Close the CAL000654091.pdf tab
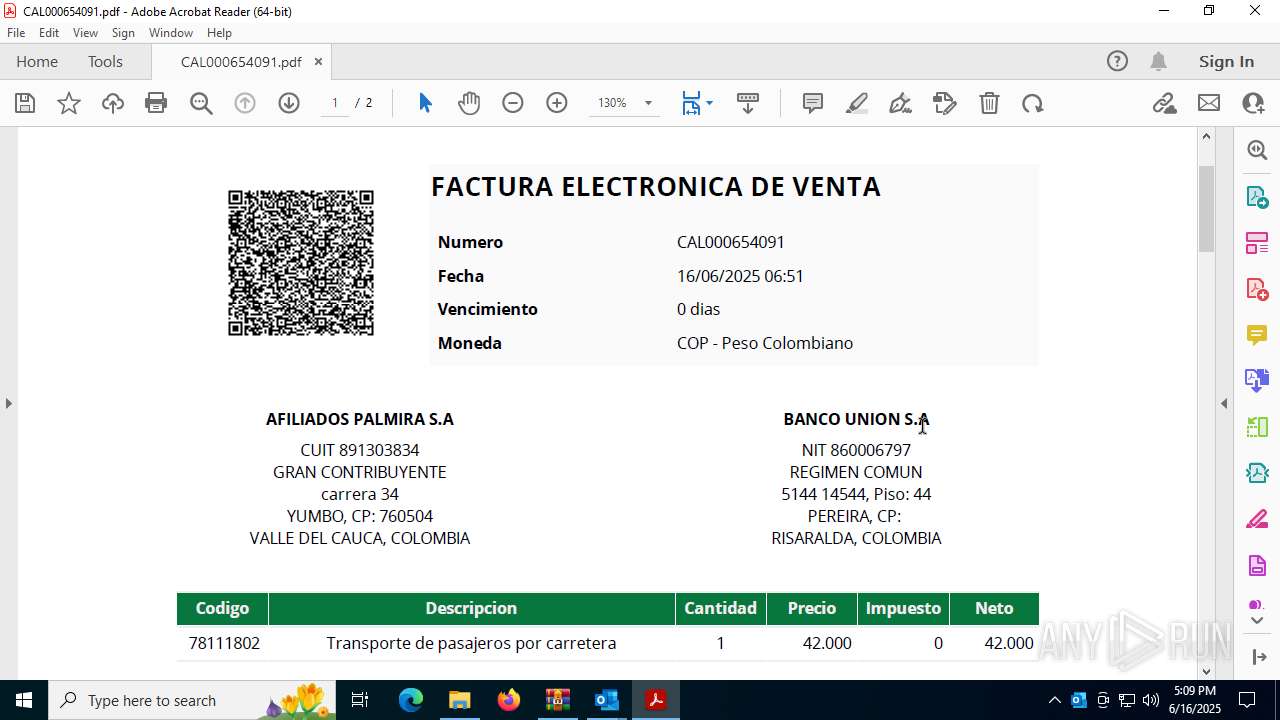Screen dimensions: 1280x720 tap(318, 61)
